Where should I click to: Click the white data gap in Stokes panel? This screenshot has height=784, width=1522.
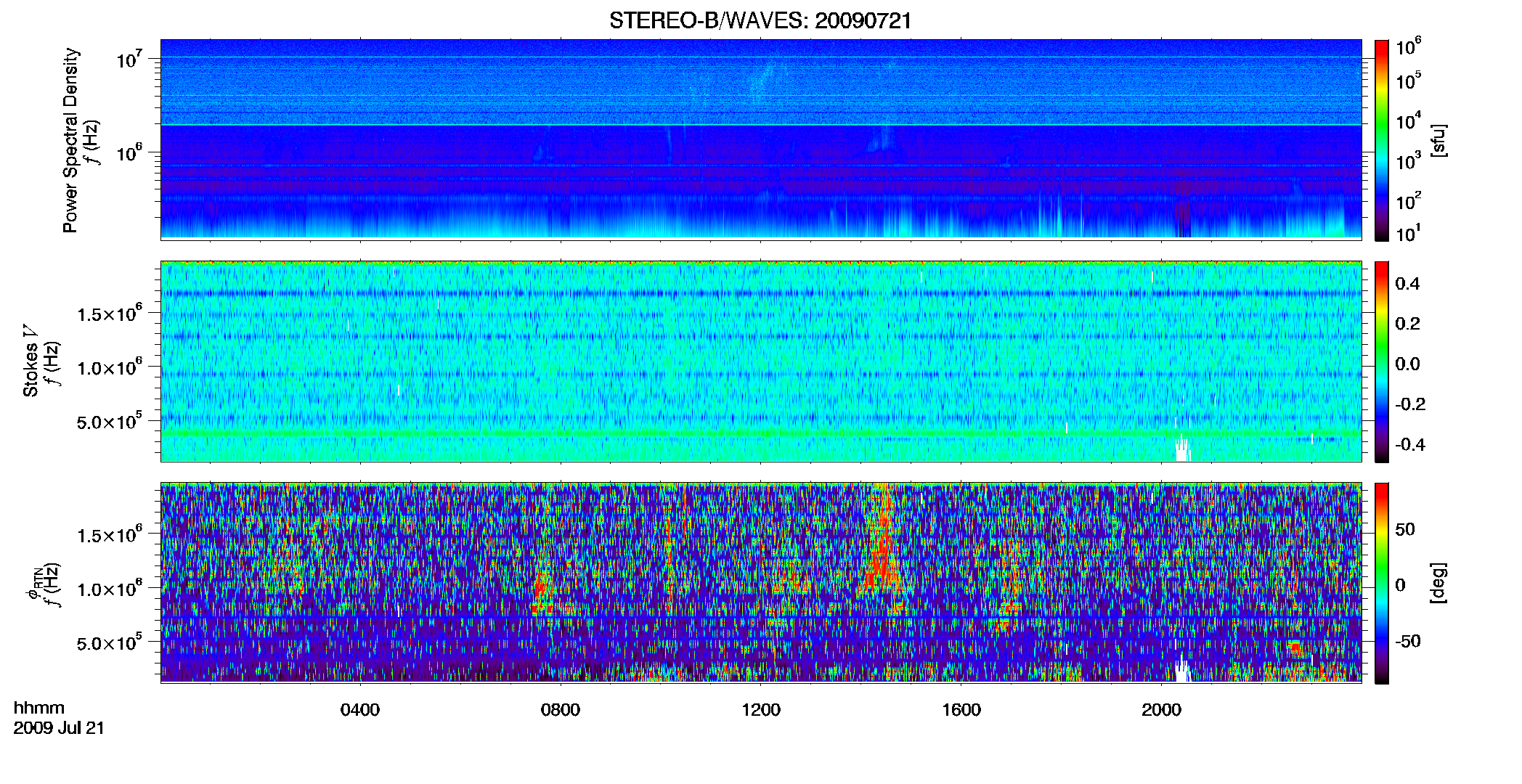tap(1182, 446)
